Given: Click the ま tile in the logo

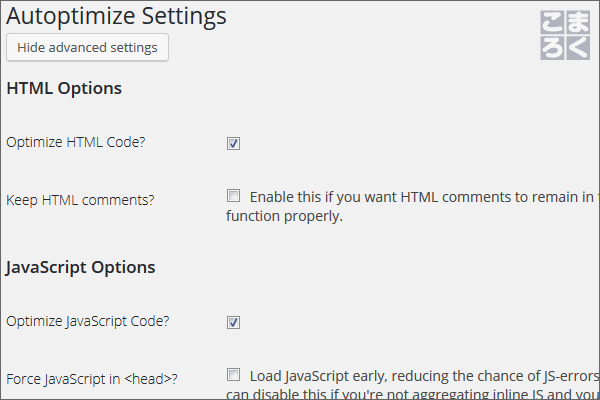Looking at the screenshot, I should 577,23.
